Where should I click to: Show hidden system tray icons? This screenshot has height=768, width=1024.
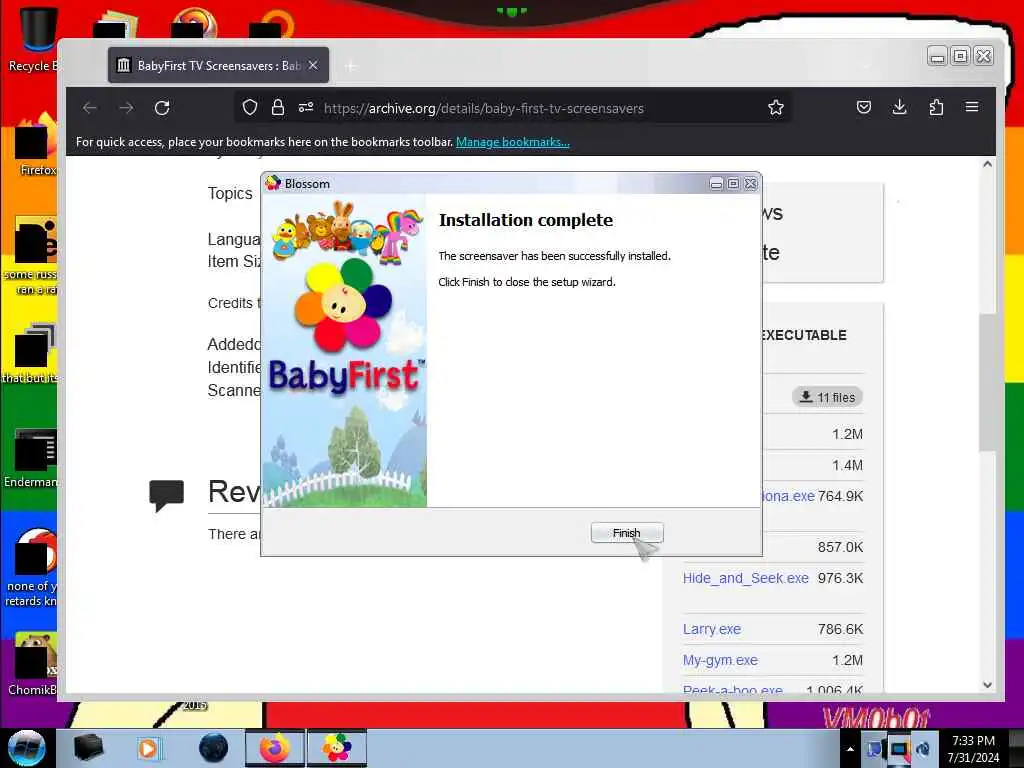click(850, 749)
